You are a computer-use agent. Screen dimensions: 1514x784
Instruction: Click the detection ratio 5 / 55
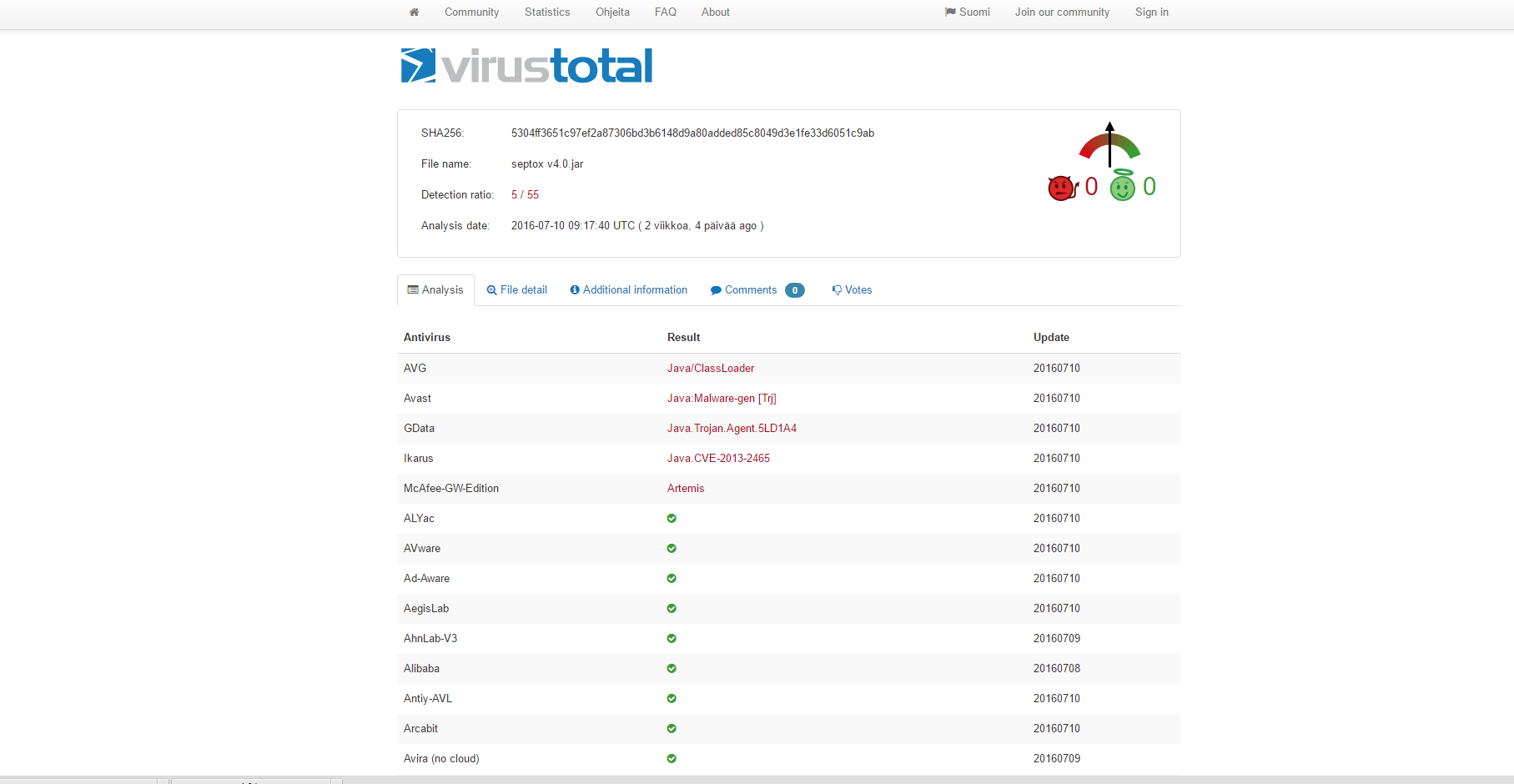point(525,195)
